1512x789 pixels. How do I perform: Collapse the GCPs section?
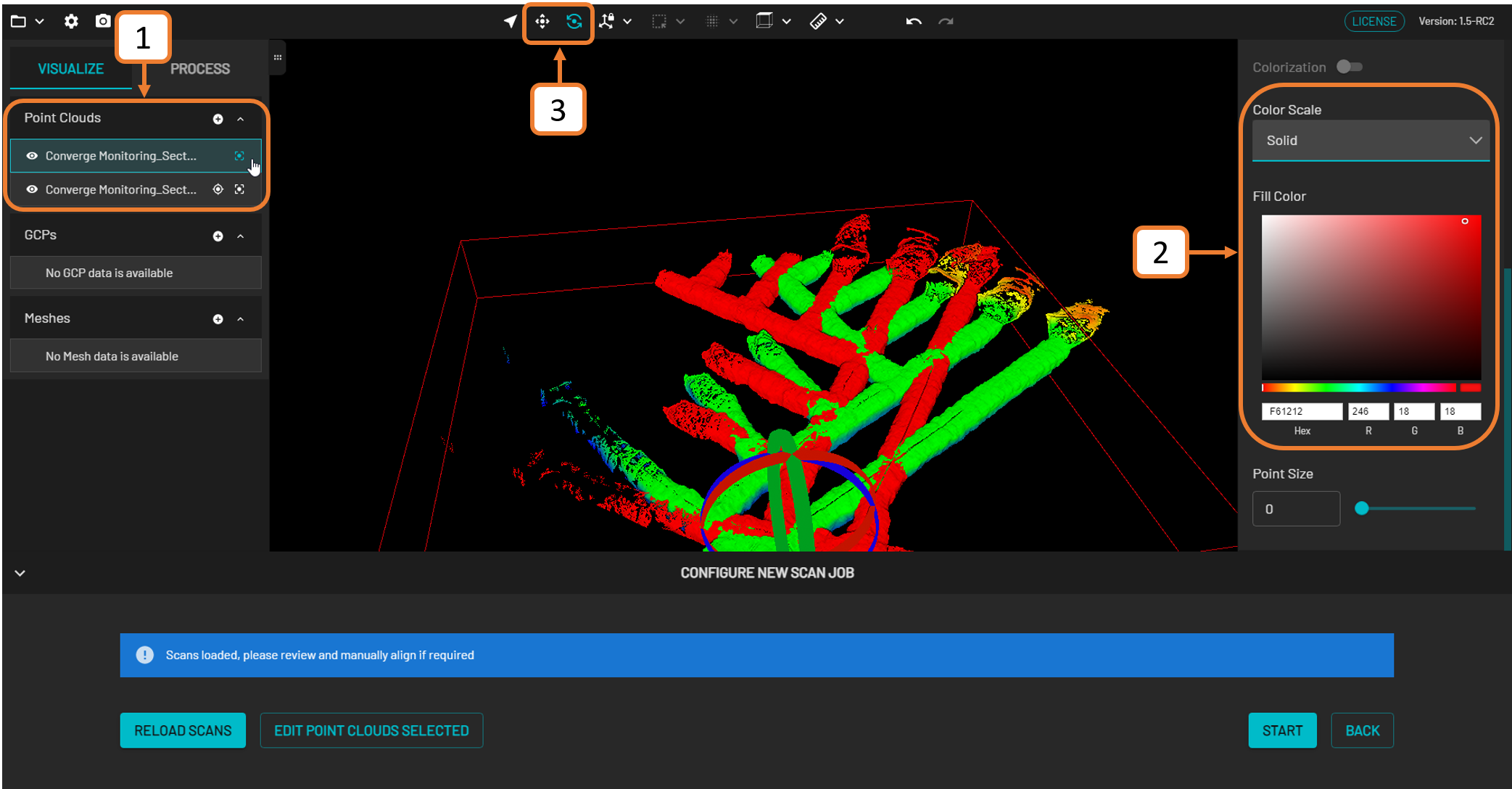coord(240,236)
